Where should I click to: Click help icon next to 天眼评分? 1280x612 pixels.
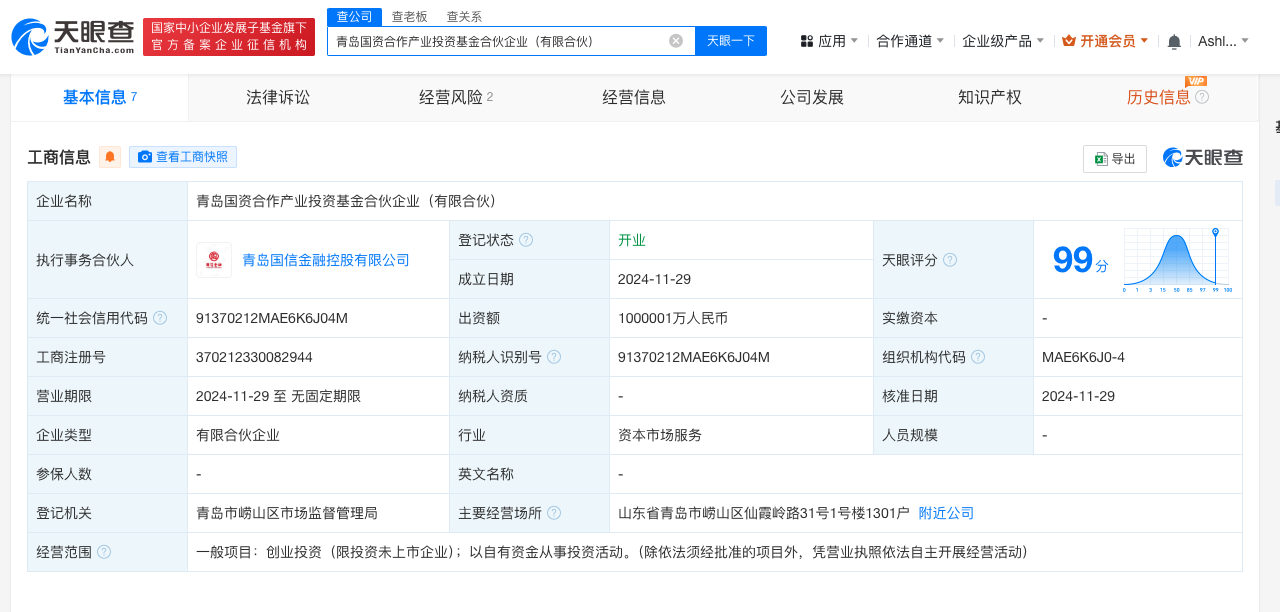coord(950,260)
